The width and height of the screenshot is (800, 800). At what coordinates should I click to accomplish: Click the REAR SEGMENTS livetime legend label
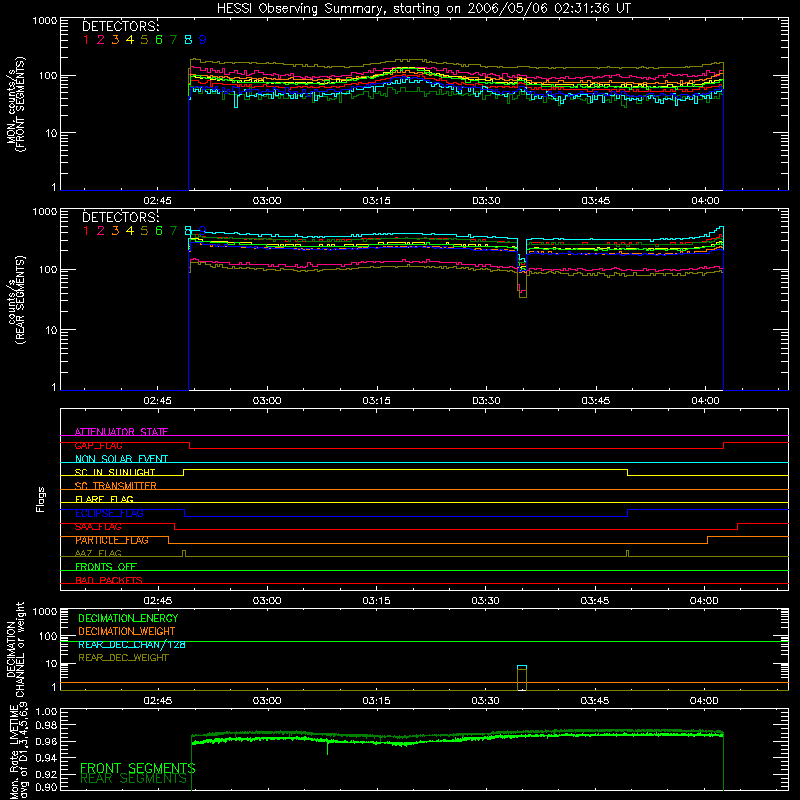(x=134, y=778)
